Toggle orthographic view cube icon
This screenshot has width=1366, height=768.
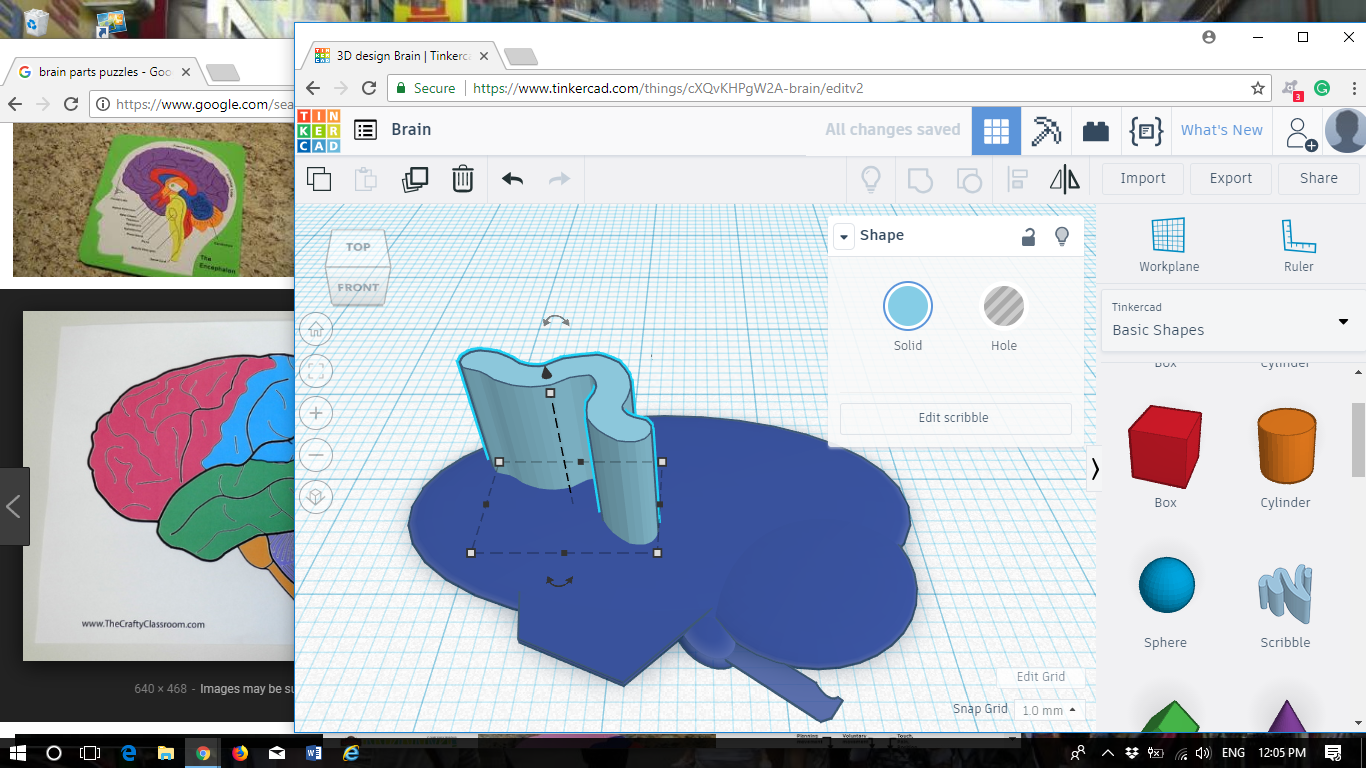[x=316, y=497]
